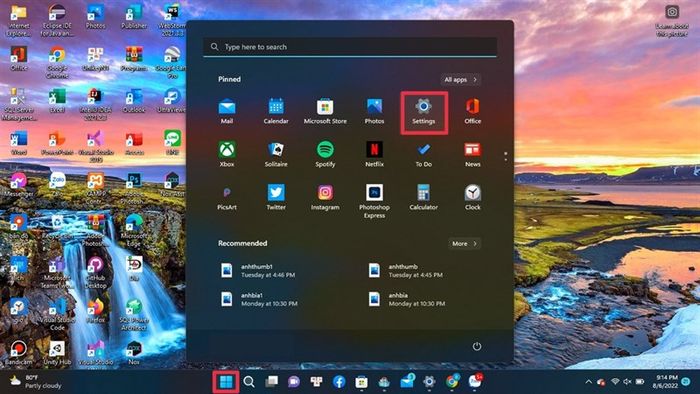Click the Zalo icon on the taskbar
Screen dimensions: 700x394
[475, 381]
